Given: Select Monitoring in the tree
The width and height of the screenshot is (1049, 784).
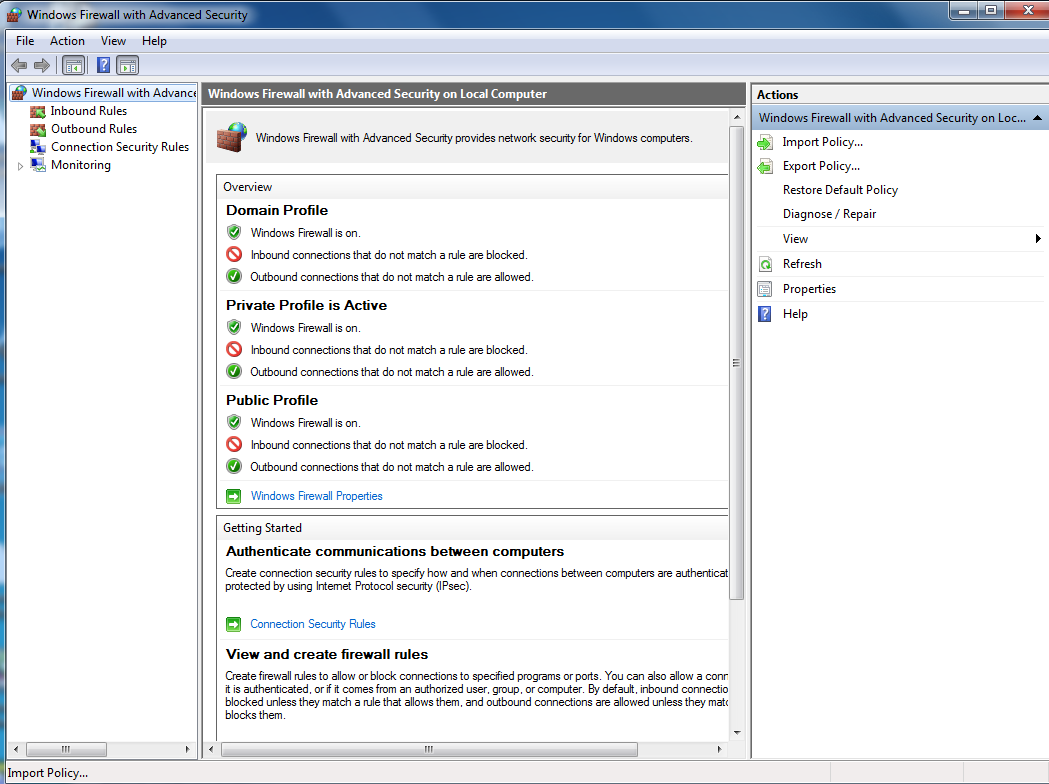Looking at the screenshot, I should pyautogui.click(x=80, y=165).
